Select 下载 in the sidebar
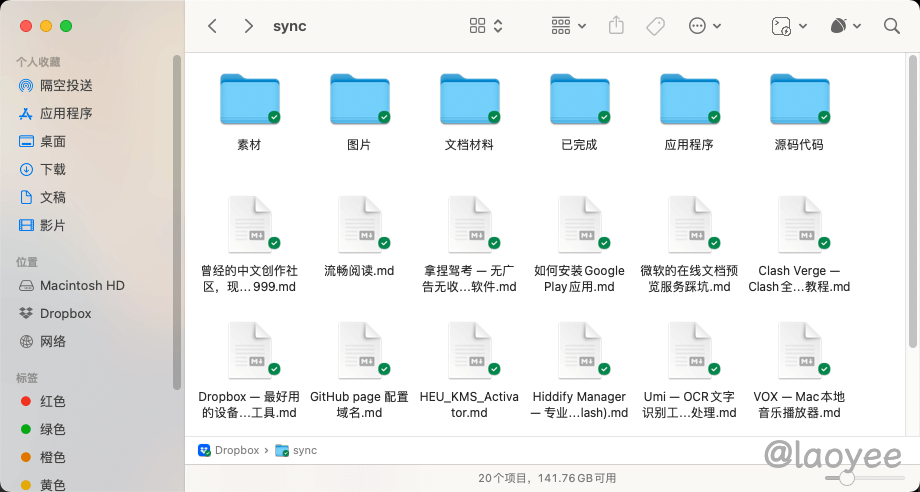920x492 pixels. click(x=53, y=169)
